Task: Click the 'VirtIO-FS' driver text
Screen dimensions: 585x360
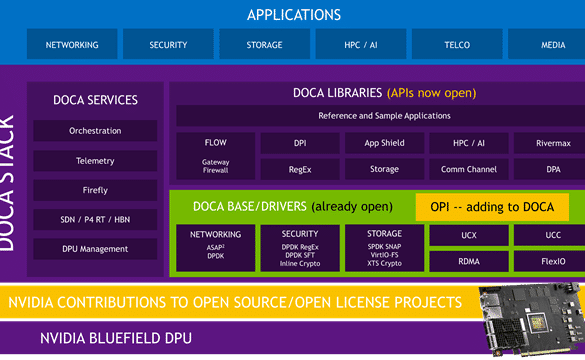Action: (x=384, y=255)
